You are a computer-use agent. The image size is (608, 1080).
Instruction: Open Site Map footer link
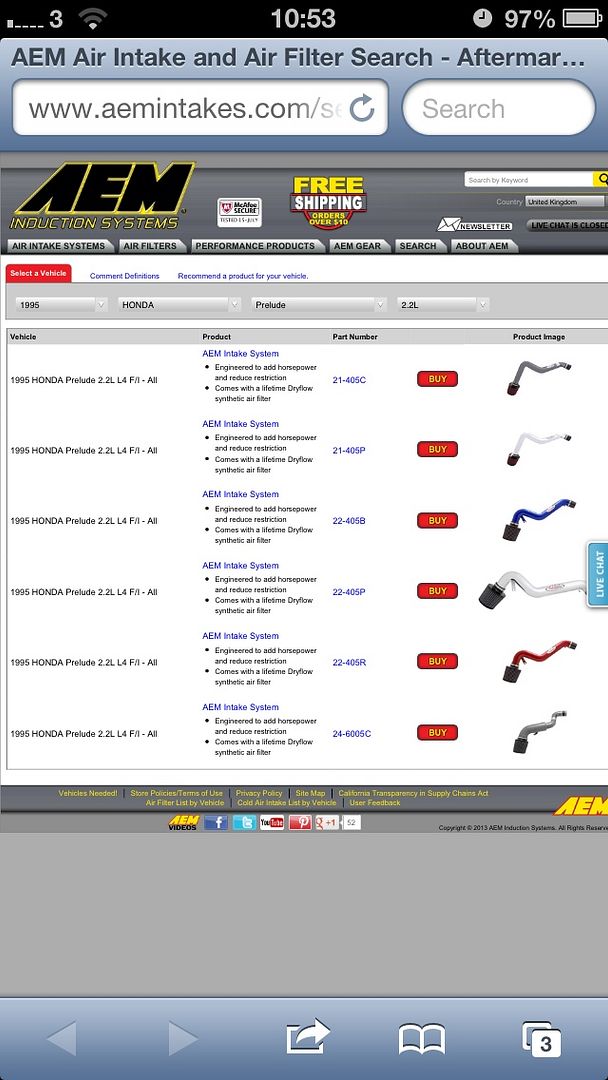click(311, 793)
